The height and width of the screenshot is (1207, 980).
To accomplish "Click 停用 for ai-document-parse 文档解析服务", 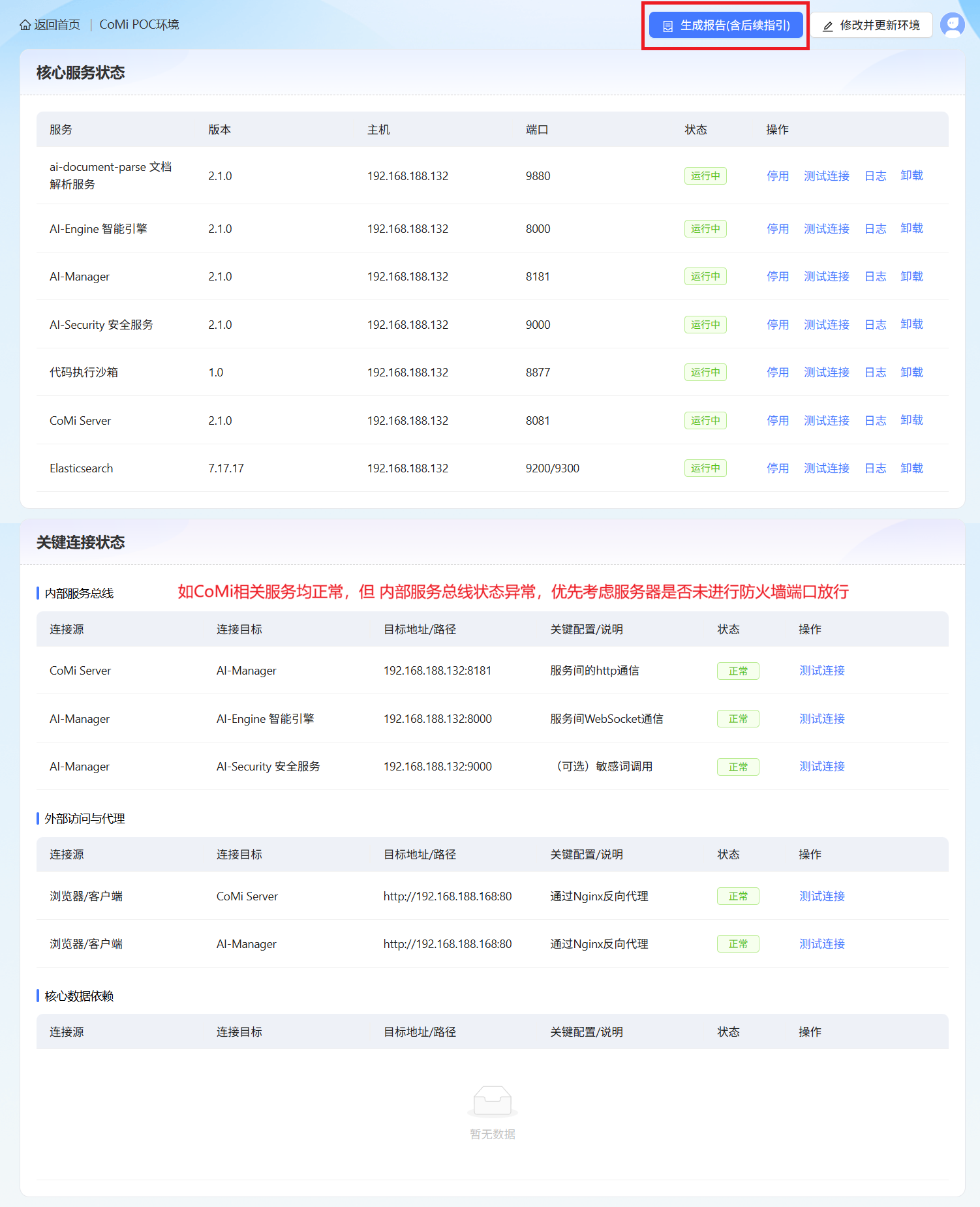I will [778, 176].
